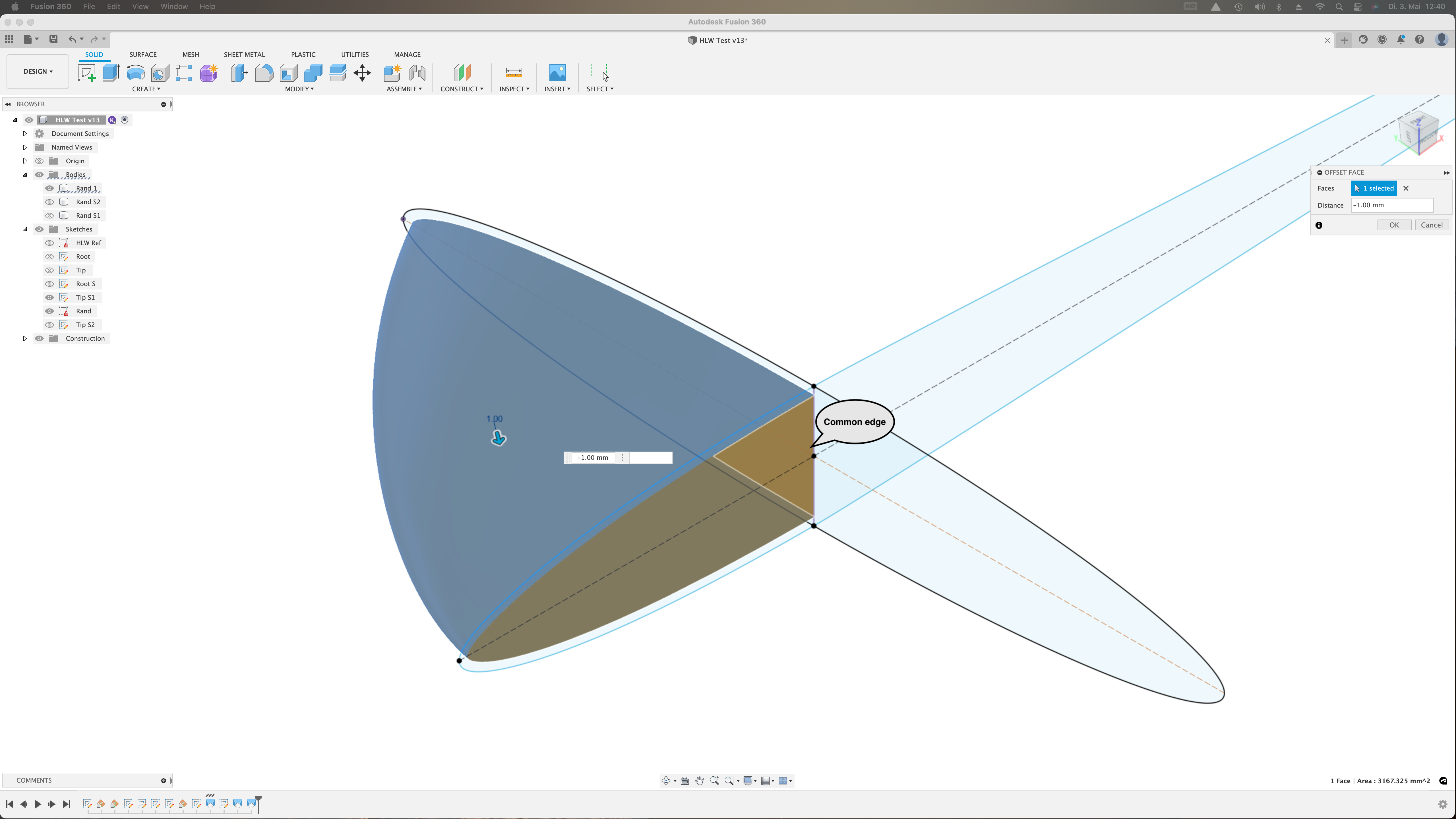Open macOS Spotlight search icon
The height and width of the screenshot is (819, 1456).
[1339, 7]
